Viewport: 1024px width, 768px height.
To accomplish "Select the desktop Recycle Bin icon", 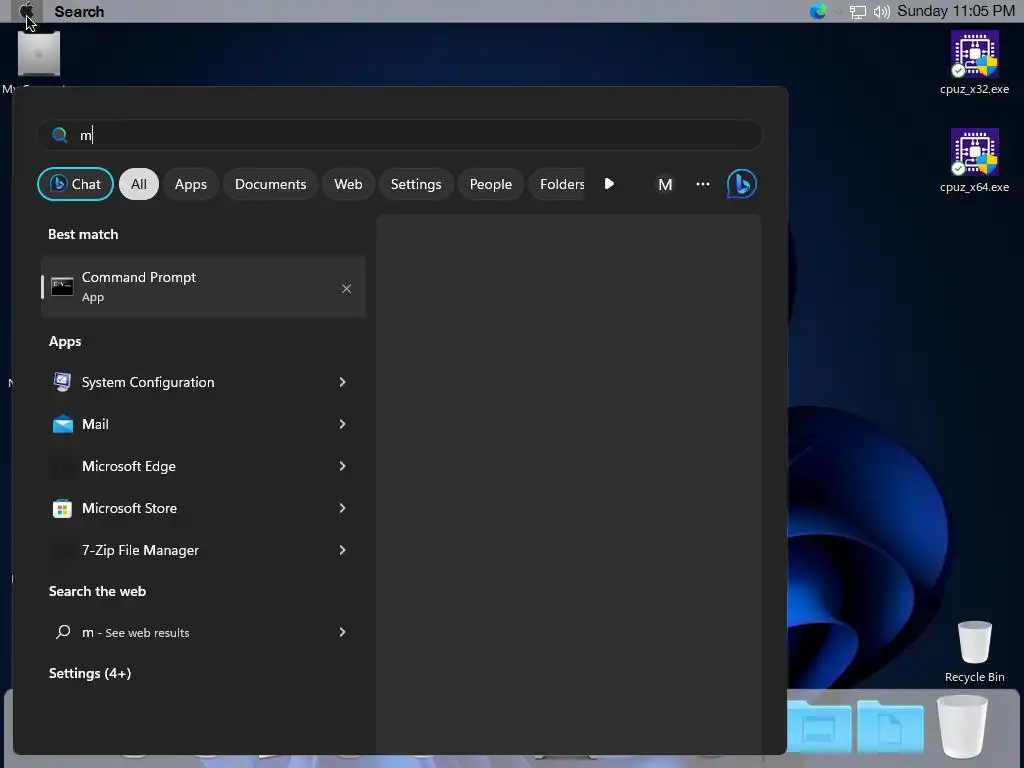I will pos(974,651).
